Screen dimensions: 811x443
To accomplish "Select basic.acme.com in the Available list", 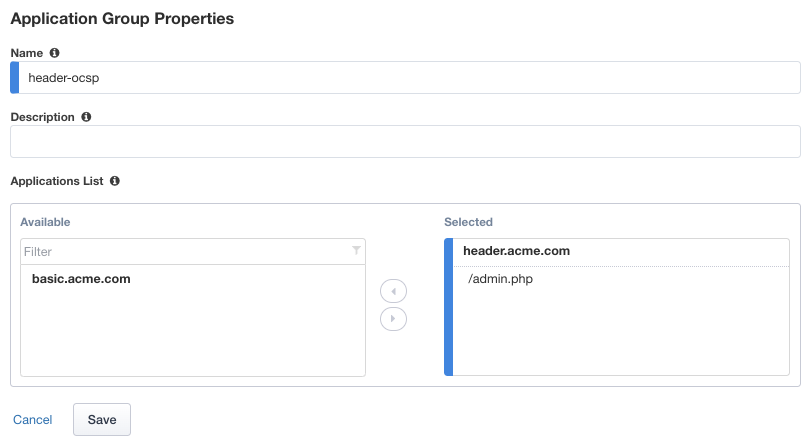I will pos(81,279).
